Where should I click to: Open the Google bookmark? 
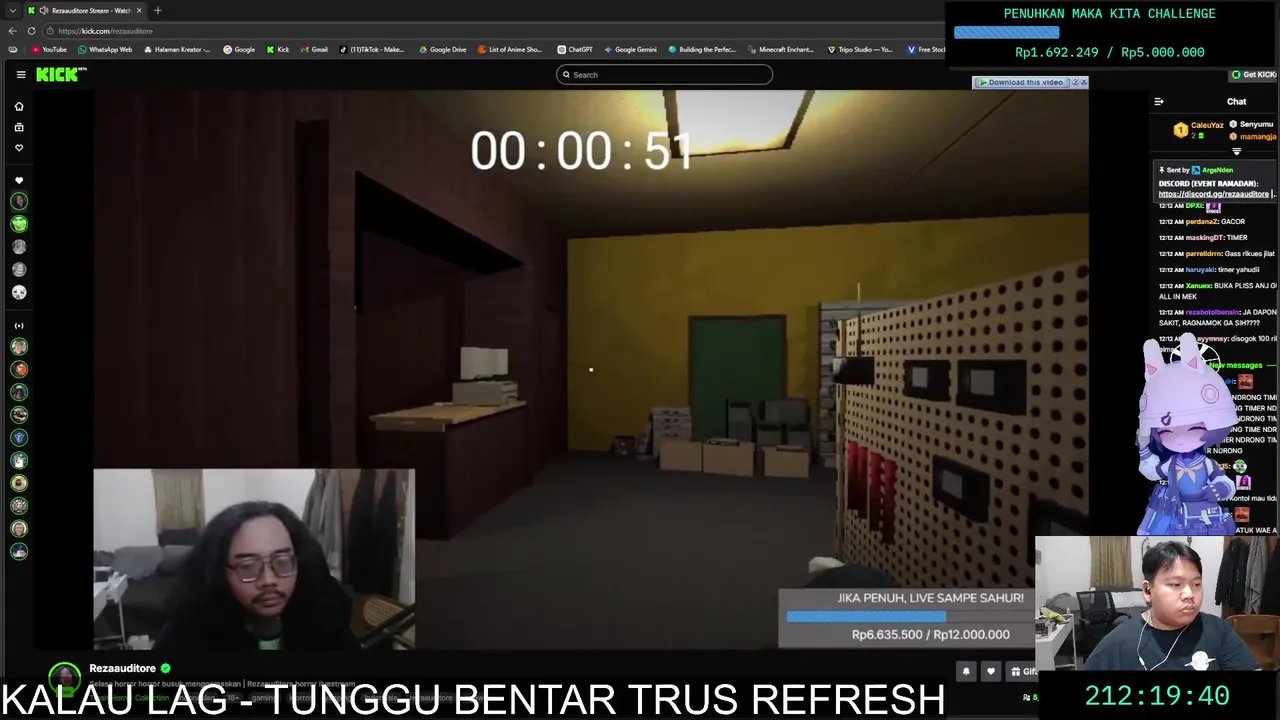point(239,49)
